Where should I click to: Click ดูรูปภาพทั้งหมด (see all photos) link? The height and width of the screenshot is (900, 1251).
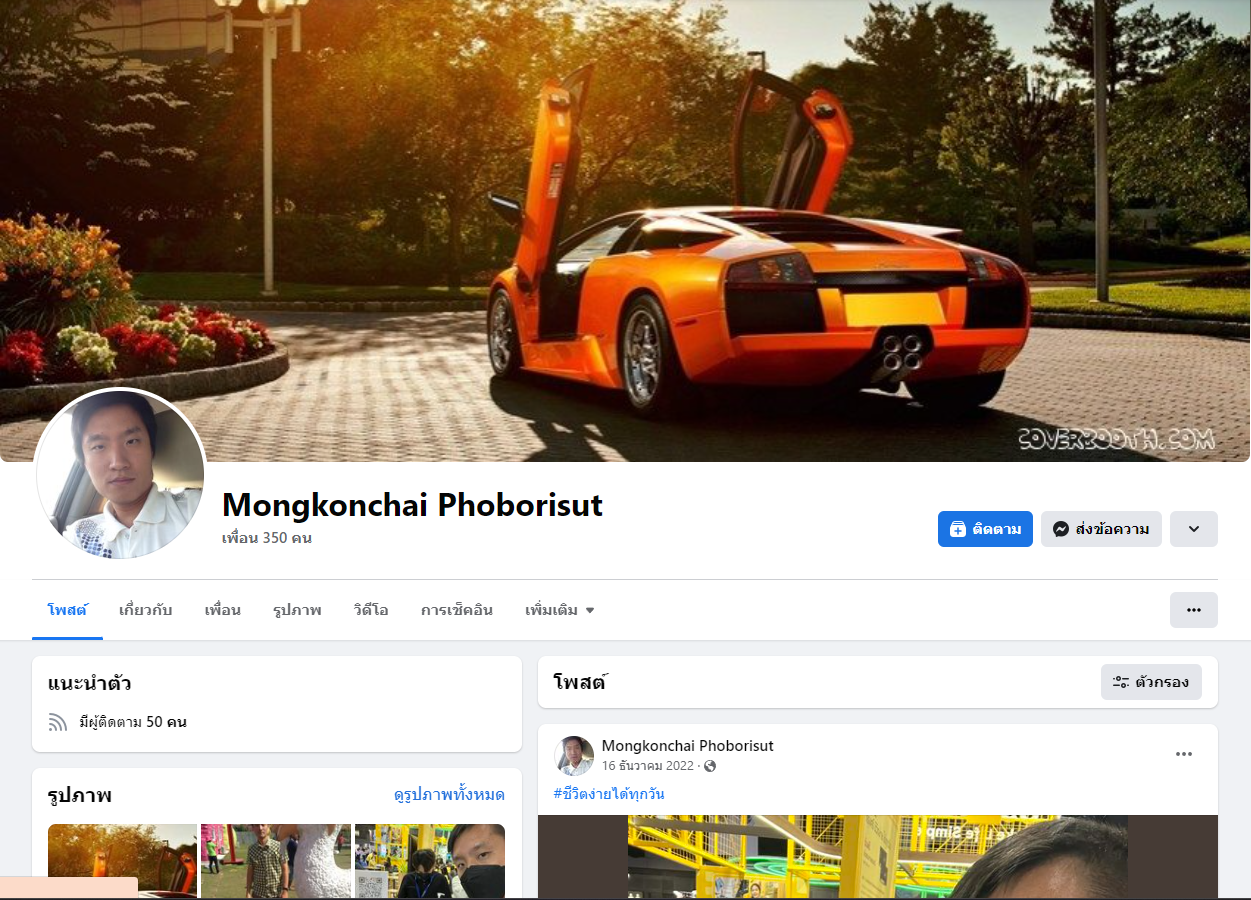[x=449, y=795]
